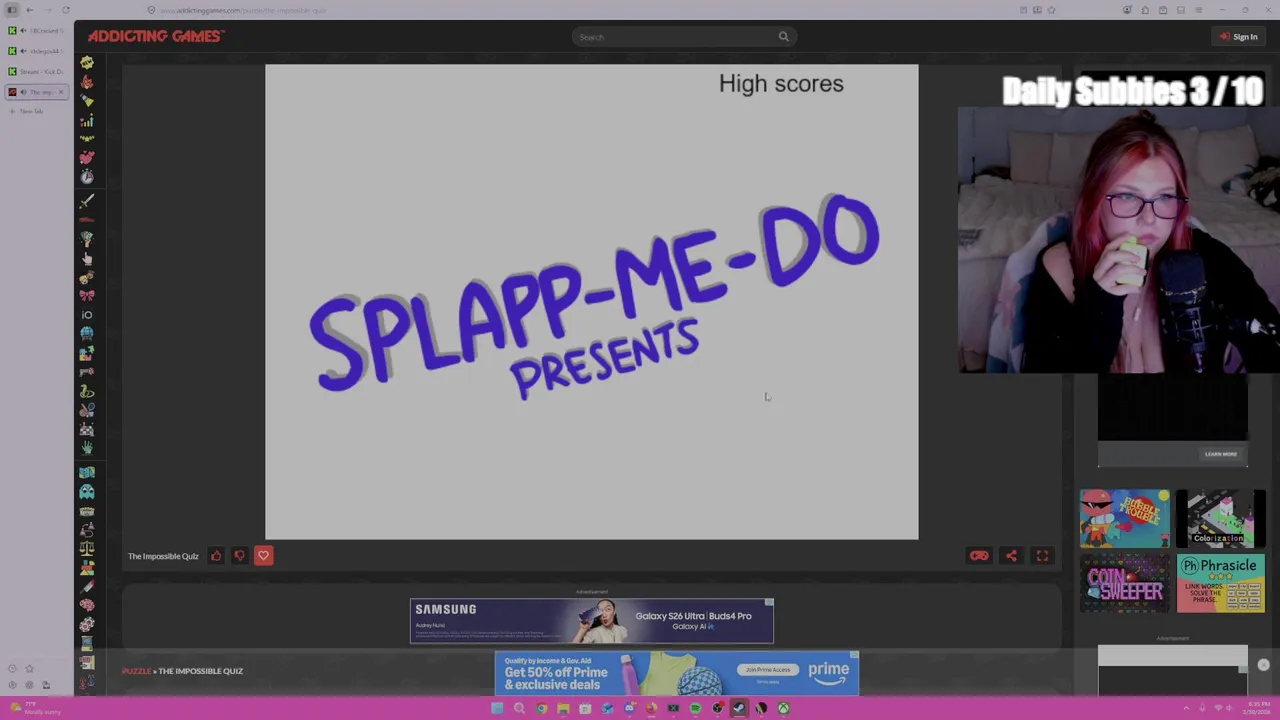The height and width of the screenshot is (720, 1280).
Task: Open the Samsung Galaxy S26 Ultra ad
Action: pos(592,621)
